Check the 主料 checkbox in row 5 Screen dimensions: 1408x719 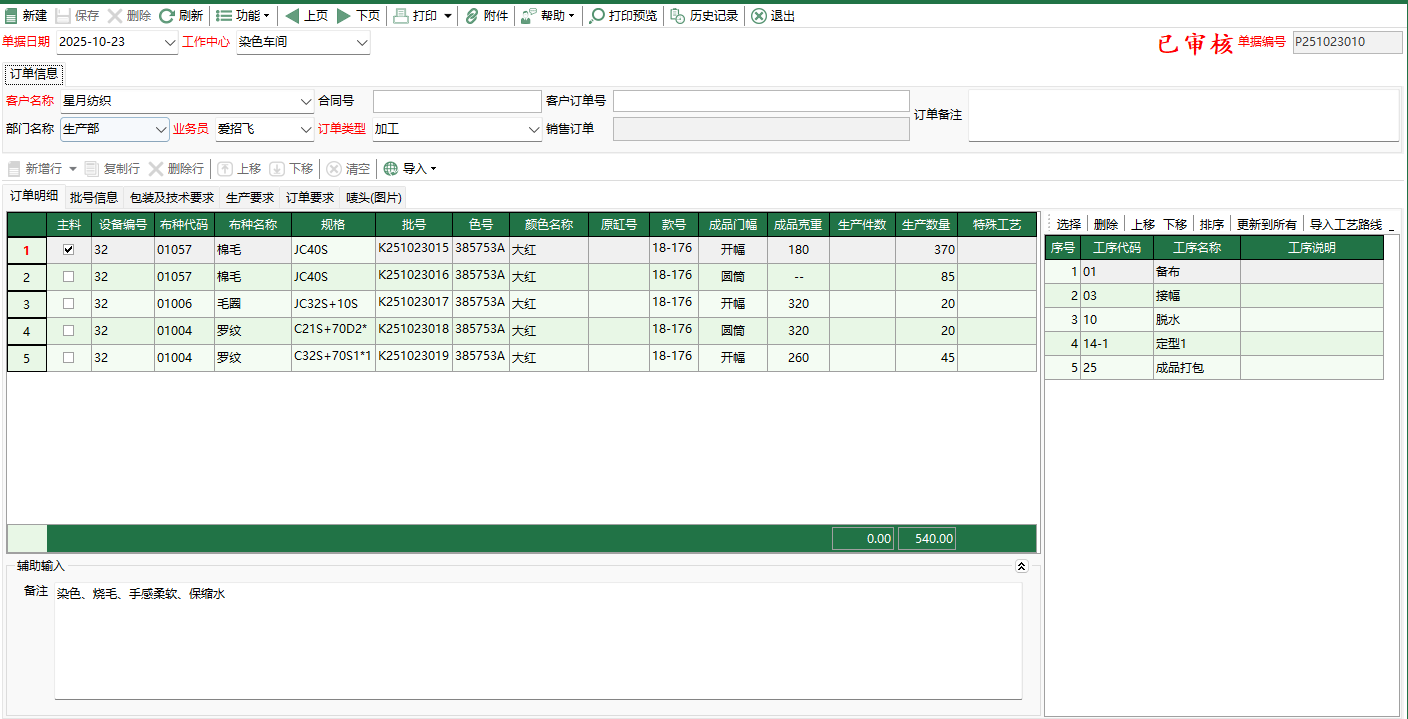click(x=69, y=358)
